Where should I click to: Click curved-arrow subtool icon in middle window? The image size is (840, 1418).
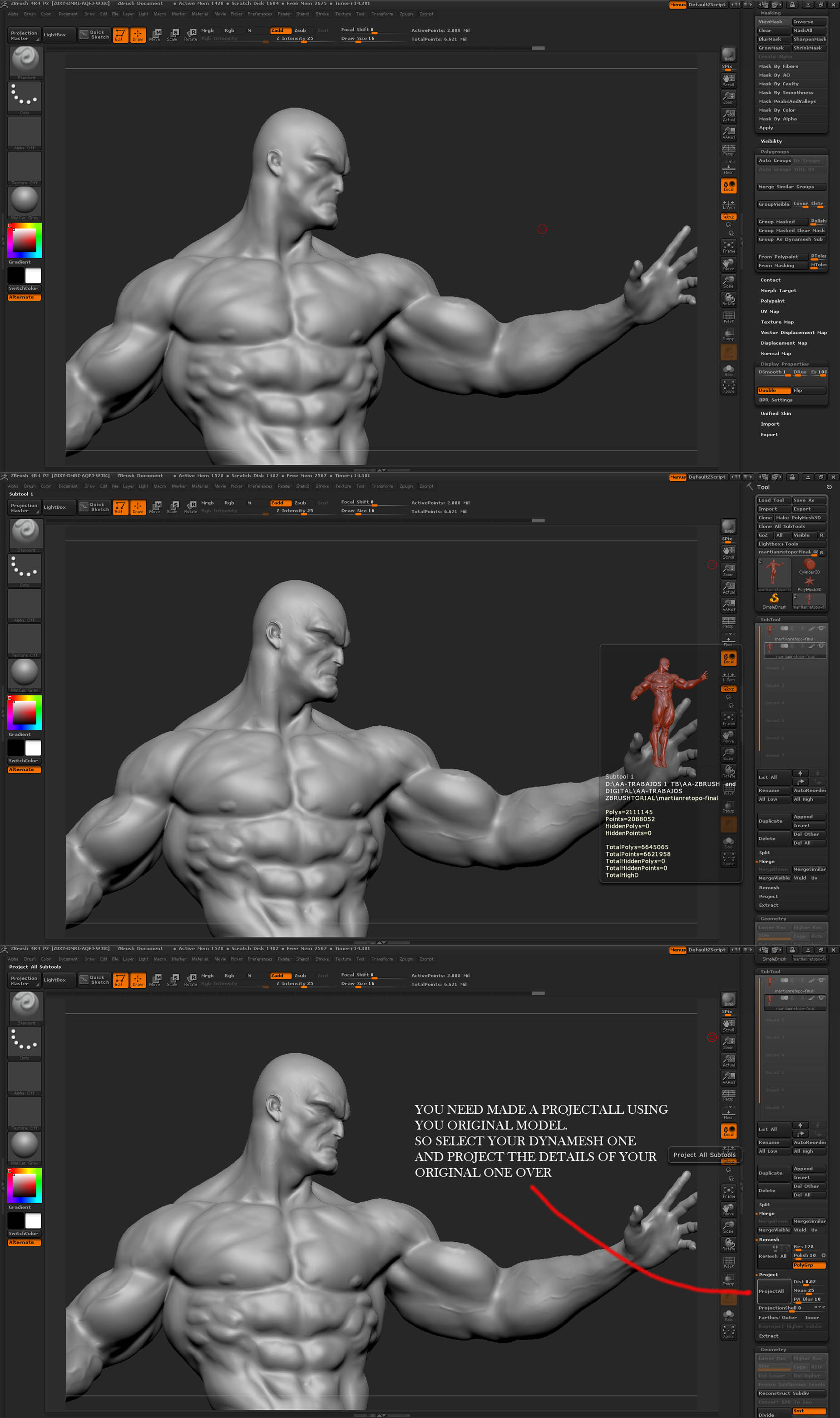click(x=800, y=782)
